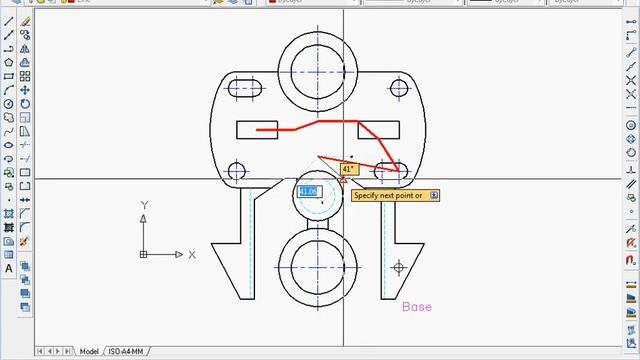Select the Circle tool
This screenshot has height=360, width=640.
(9, 104)
